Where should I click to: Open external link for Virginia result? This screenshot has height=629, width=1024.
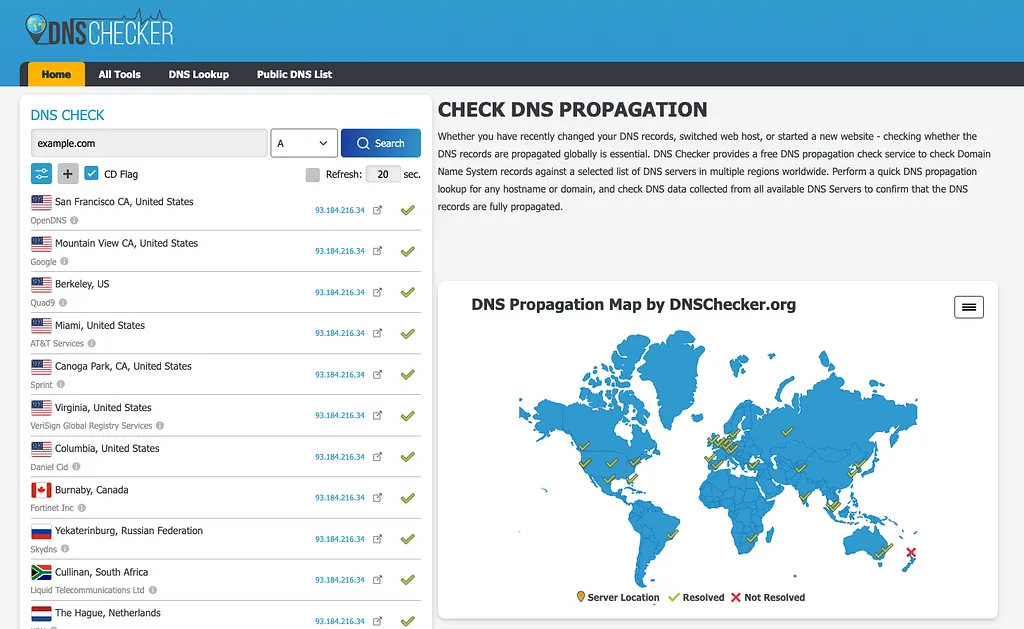pyautogui.click(x=377, y=415)
